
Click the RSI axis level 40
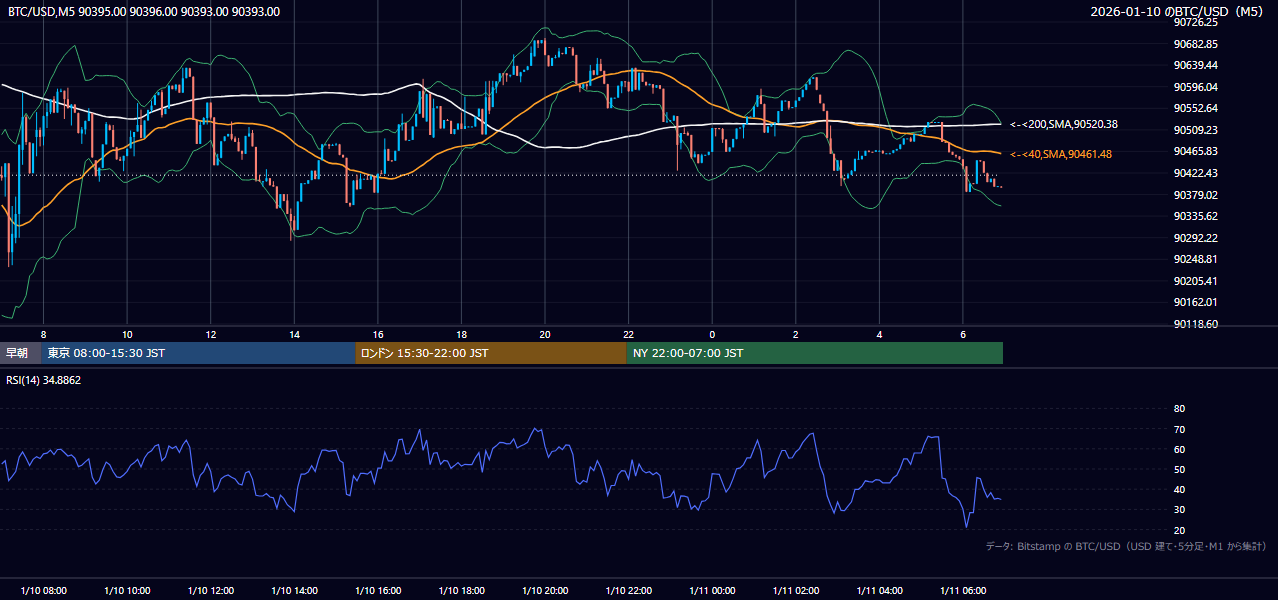[x=1179, y=489]
